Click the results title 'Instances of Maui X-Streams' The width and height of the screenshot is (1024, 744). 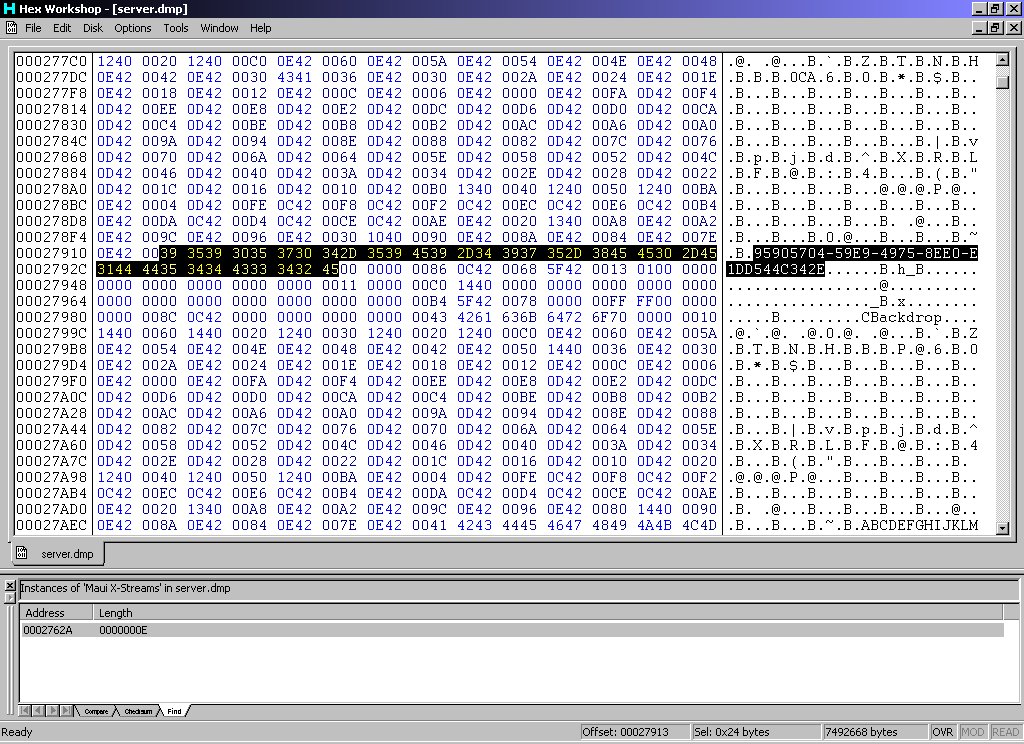pyautogui.click(x=125, y=588)
